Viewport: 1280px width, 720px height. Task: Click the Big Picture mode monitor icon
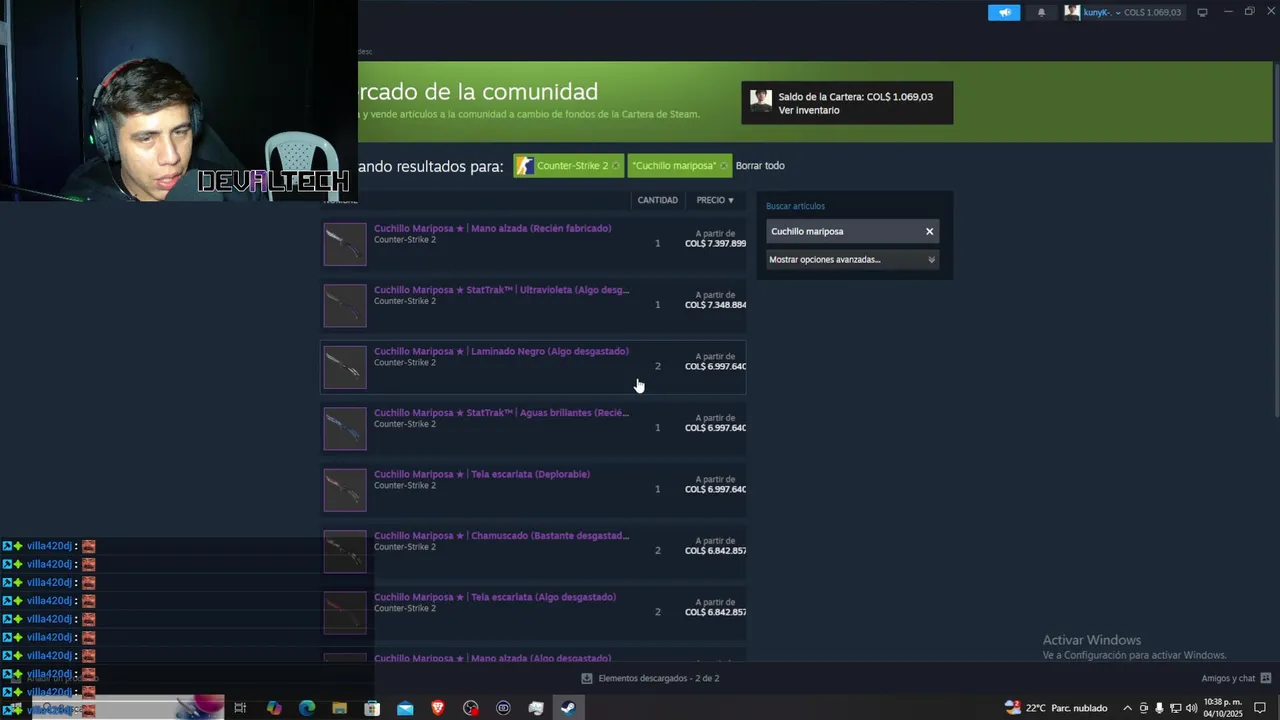(x=1202, y=12)
